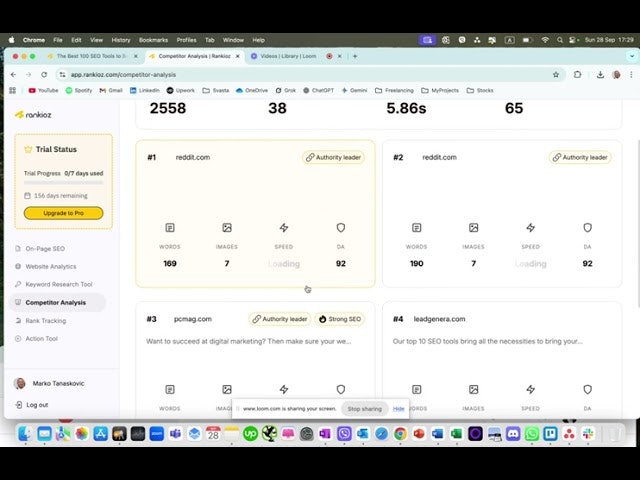Viewport: 640px width, 480px height.
Task: Click the browser address bar
Action: coord(300,74)
